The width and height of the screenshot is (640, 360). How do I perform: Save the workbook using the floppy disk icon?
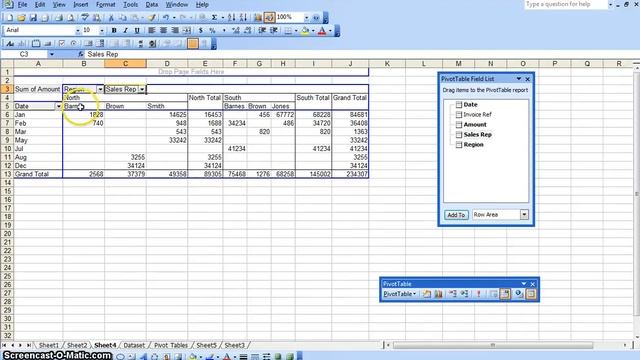tap(33, 18)
